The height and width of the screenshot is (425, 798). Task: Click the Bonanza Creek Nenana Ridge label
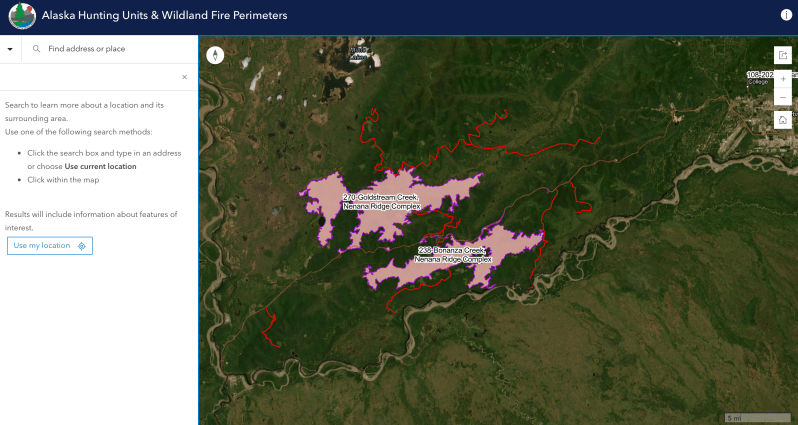[452, 254]
